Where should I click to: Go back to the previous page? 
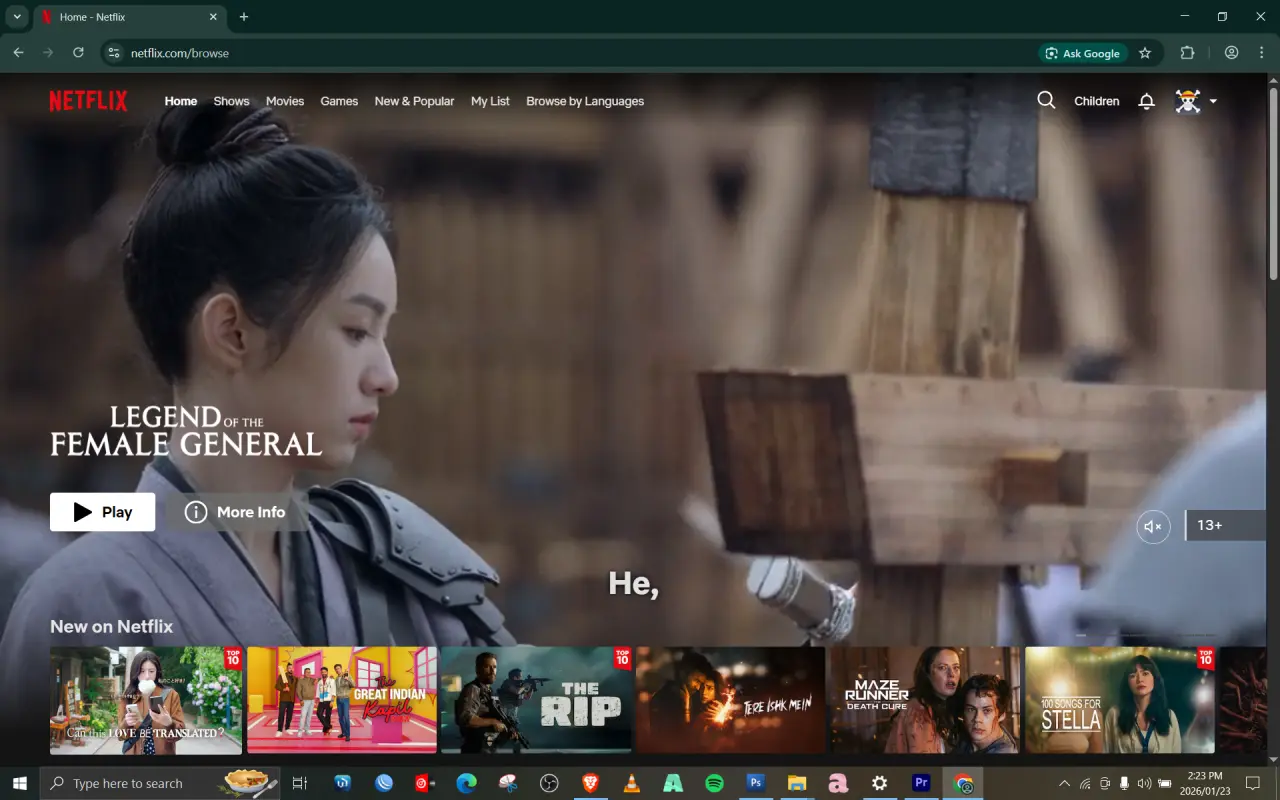[18, 53]
